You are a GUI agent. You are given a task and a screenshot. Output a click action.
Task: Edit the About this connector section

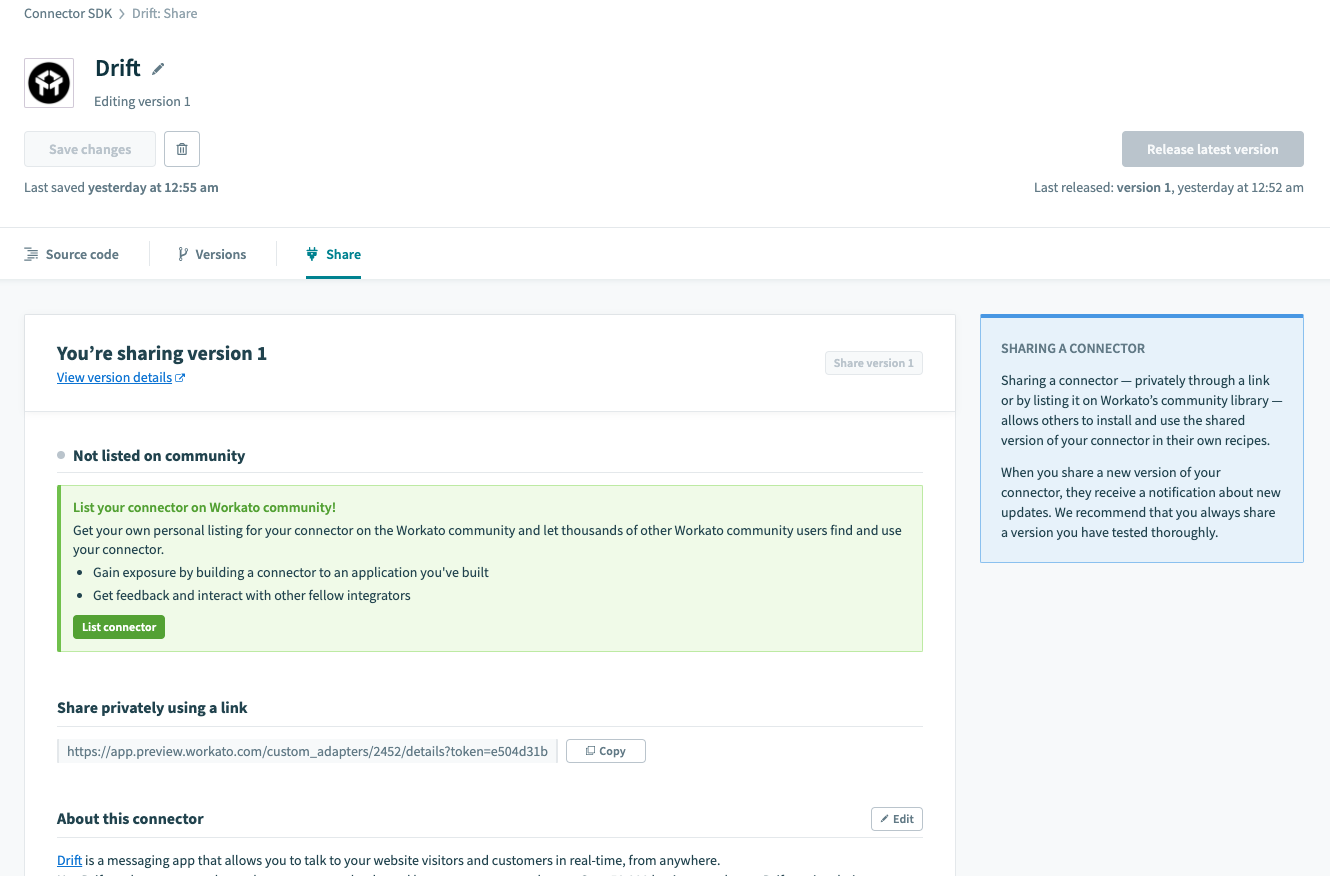896,819
